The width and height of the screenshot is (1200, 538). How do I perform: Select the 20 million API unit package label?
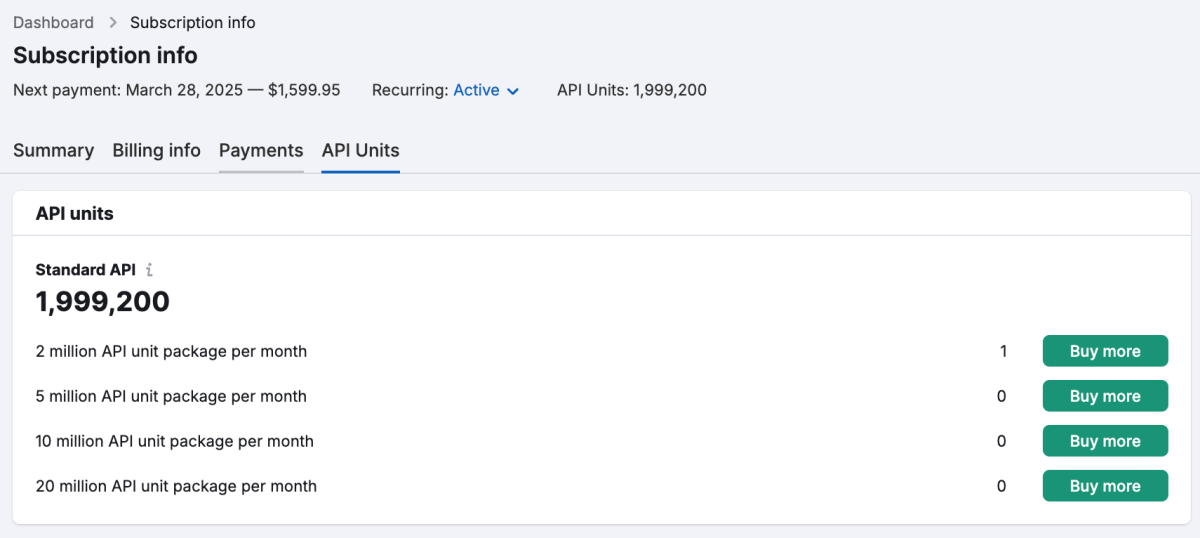176,486
